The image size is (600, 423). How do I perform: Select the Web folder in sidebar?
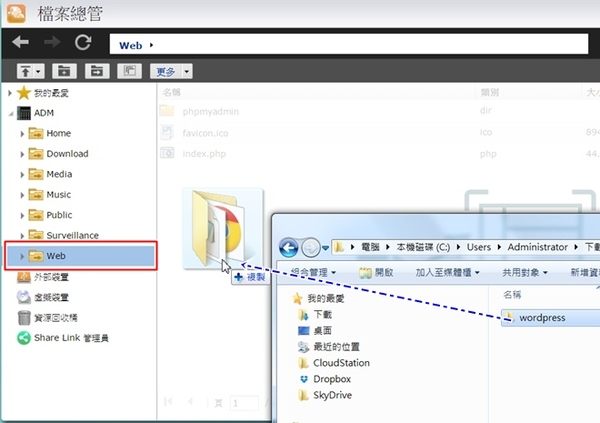pos(81,256)
